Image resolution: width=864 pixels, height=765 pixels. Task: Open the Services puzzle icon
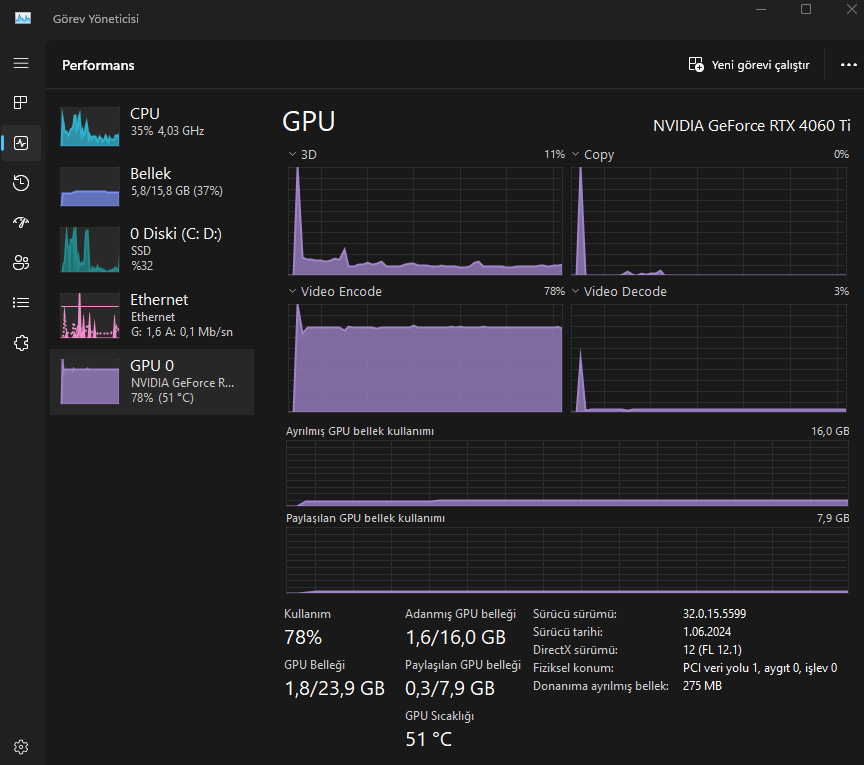click(21, 343)
